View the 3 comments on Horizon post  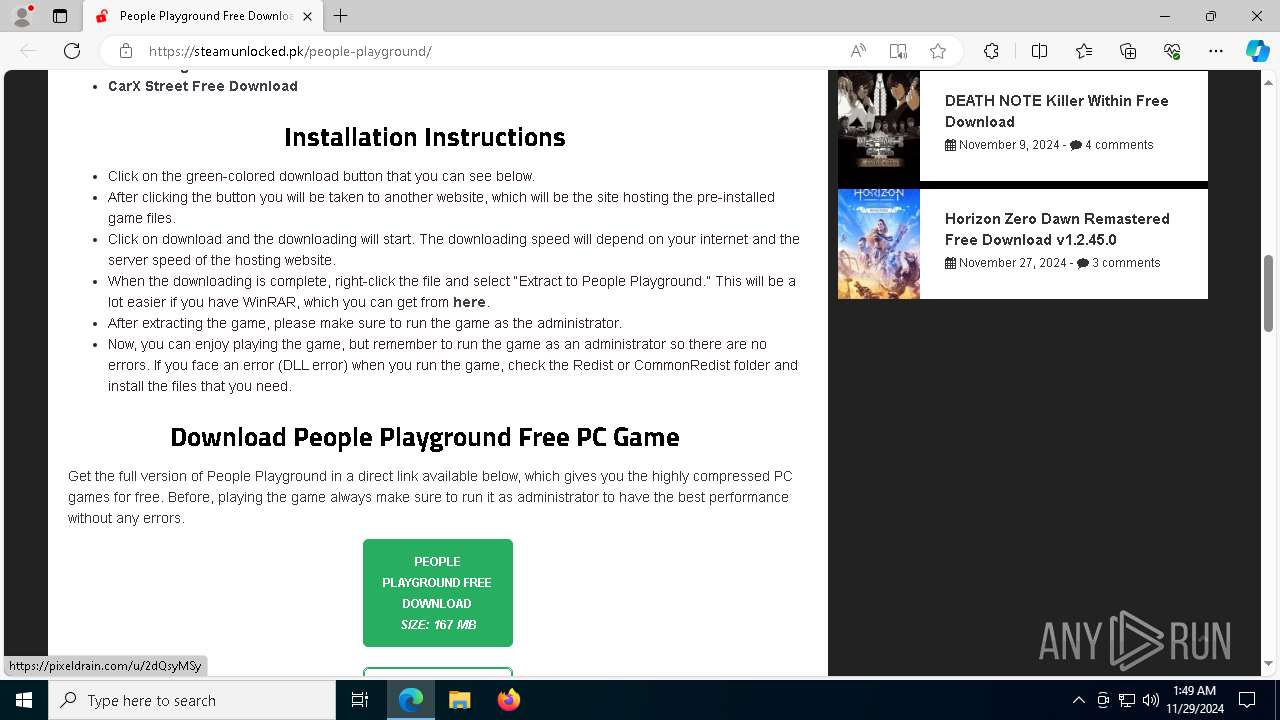(1119, 263)
